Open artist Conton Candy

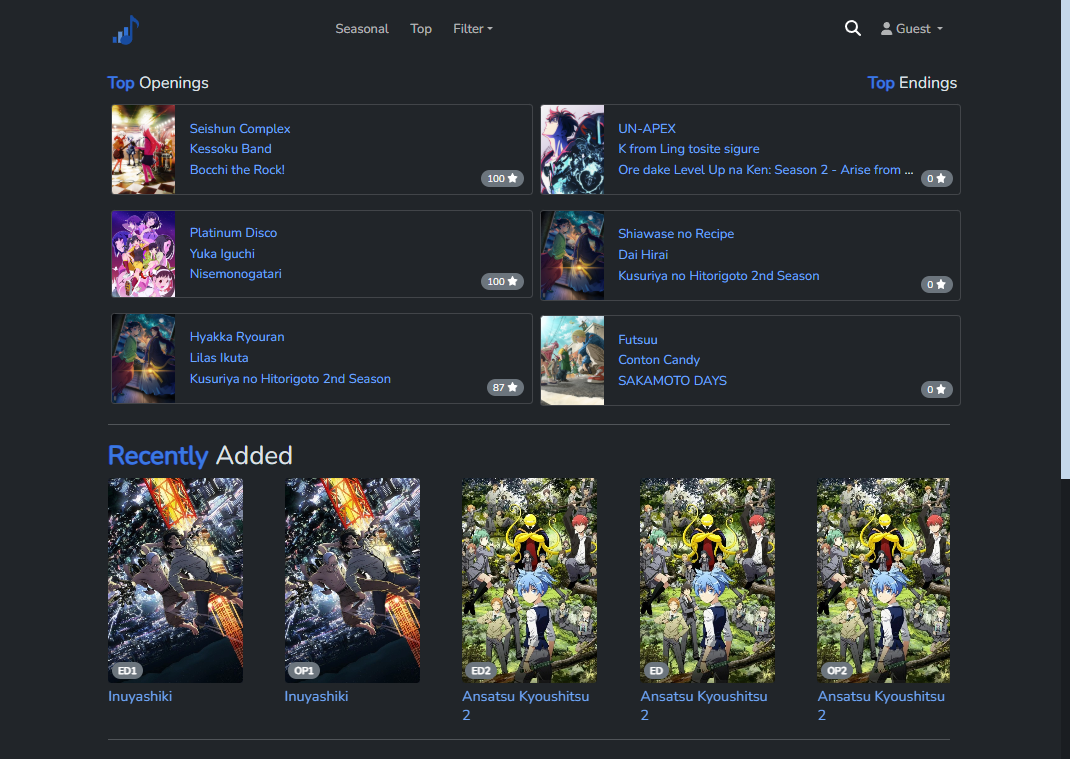click(659, 360)
